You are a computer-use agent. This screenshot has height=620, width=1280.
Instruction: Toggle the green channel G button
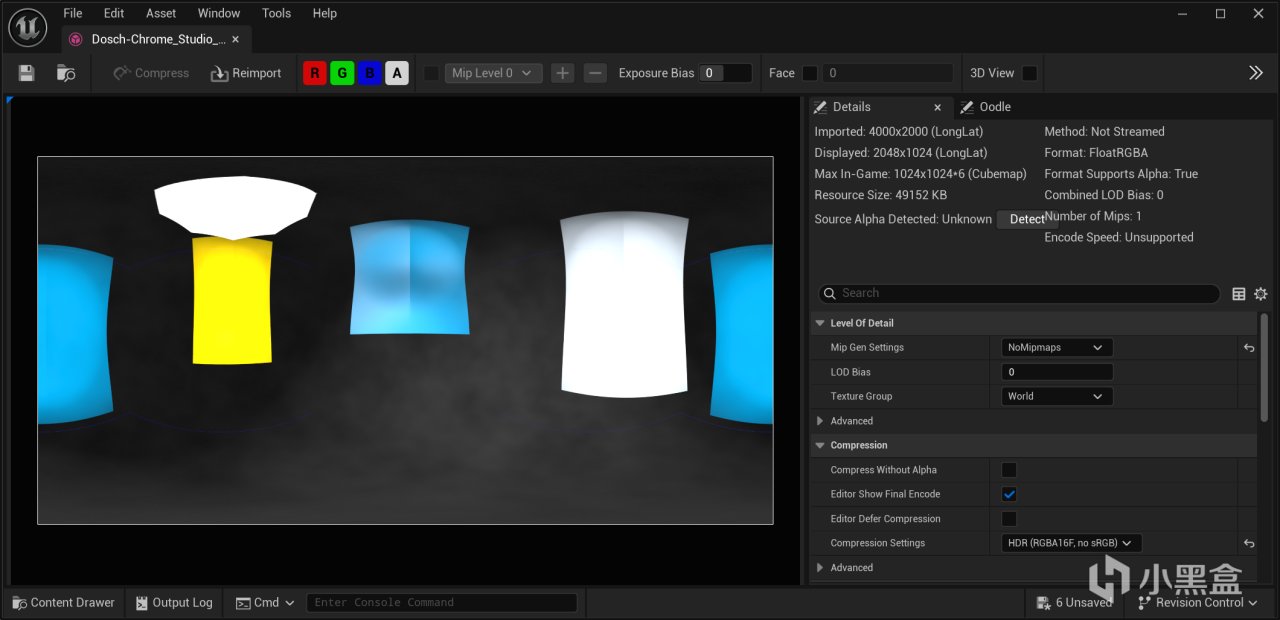[x=342, y=73]
